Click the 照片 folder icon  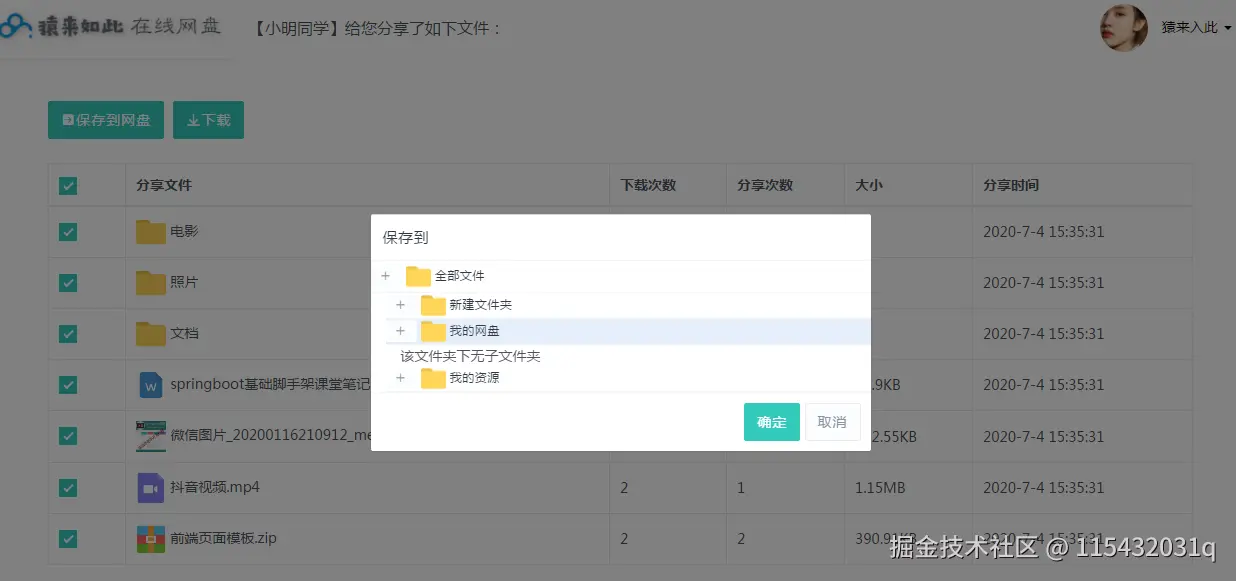[151, 283]
